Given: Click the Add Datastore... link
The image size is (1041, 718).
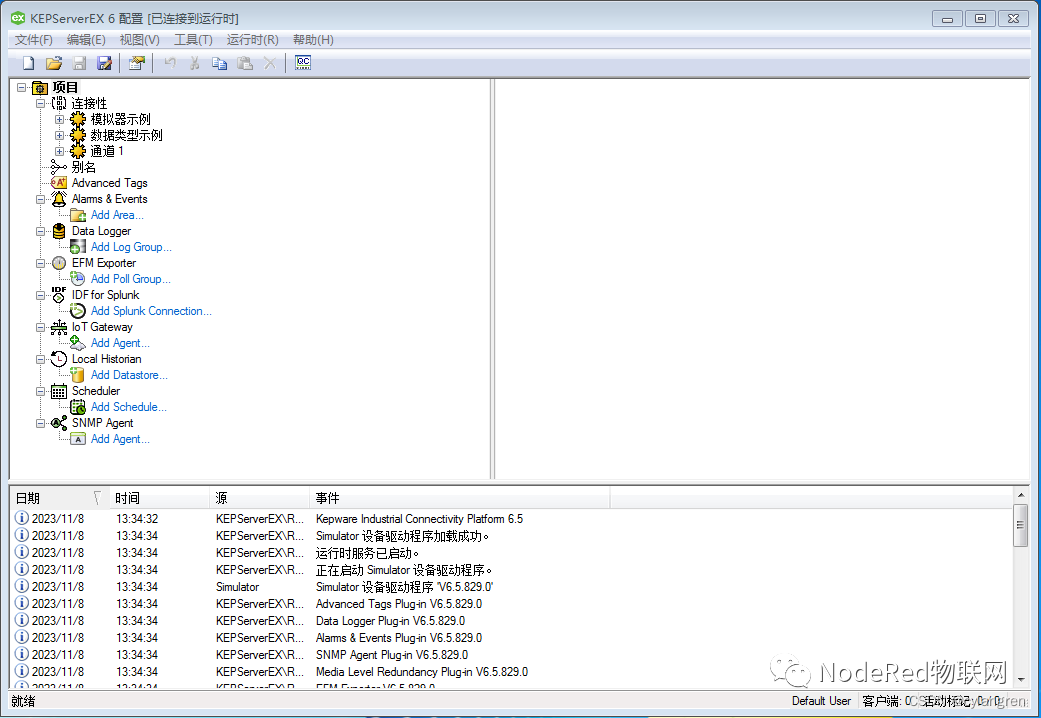Looking at the screenshot, I should point(129,375).
